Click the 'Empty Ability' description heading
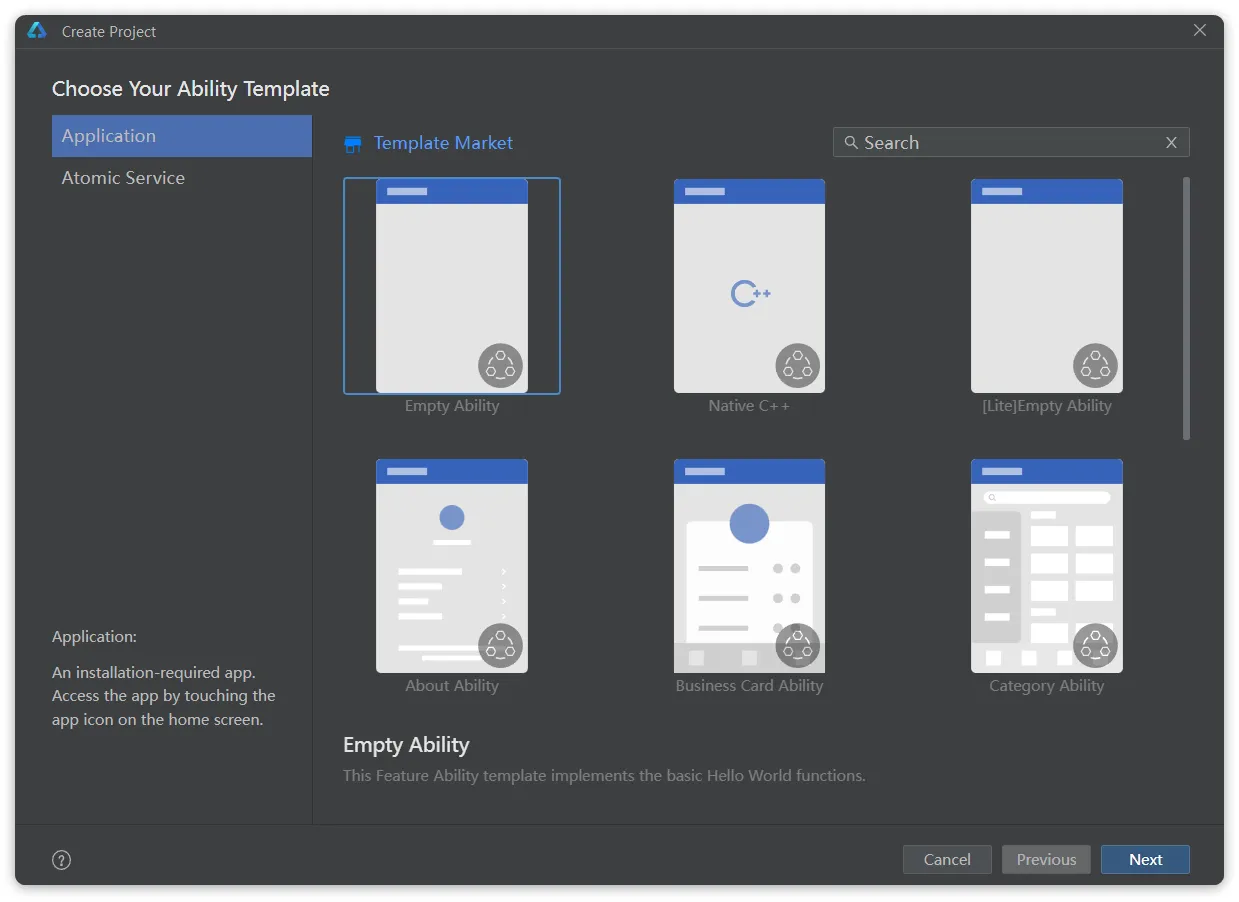The image size is (1239, 902). click(x=406, y=745)
